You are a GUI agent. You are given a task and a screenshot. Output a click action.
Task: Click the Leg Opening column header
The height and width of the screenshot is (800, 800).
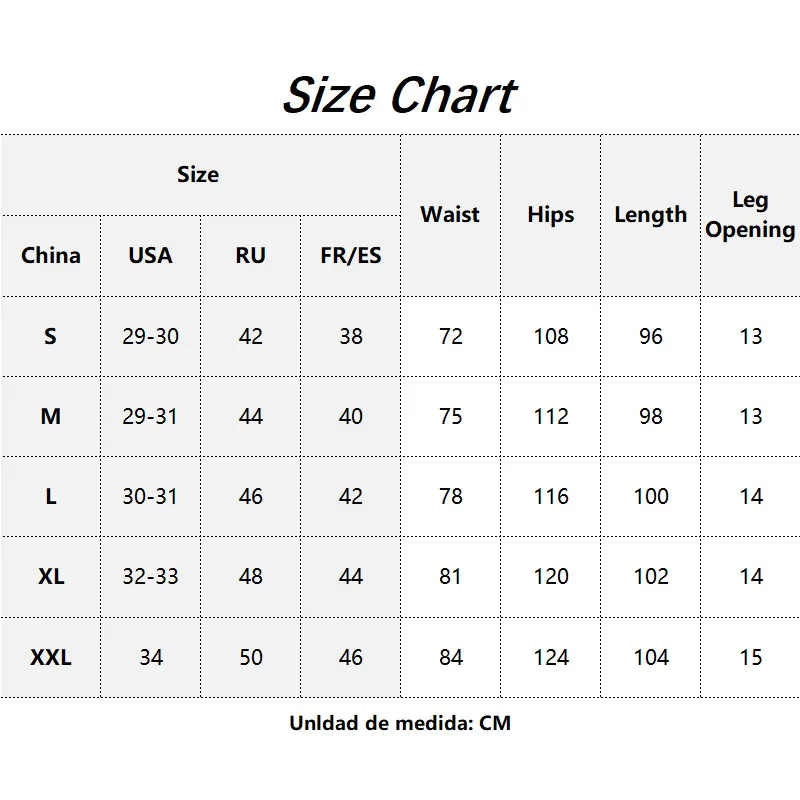click(750, 214)
